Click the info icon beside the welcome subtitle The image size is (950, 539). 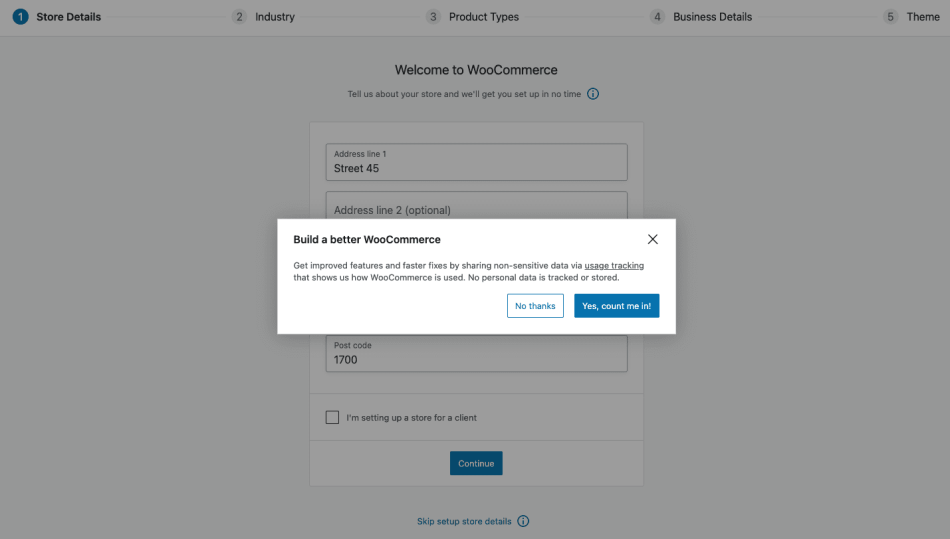click(x=593, y=94)
